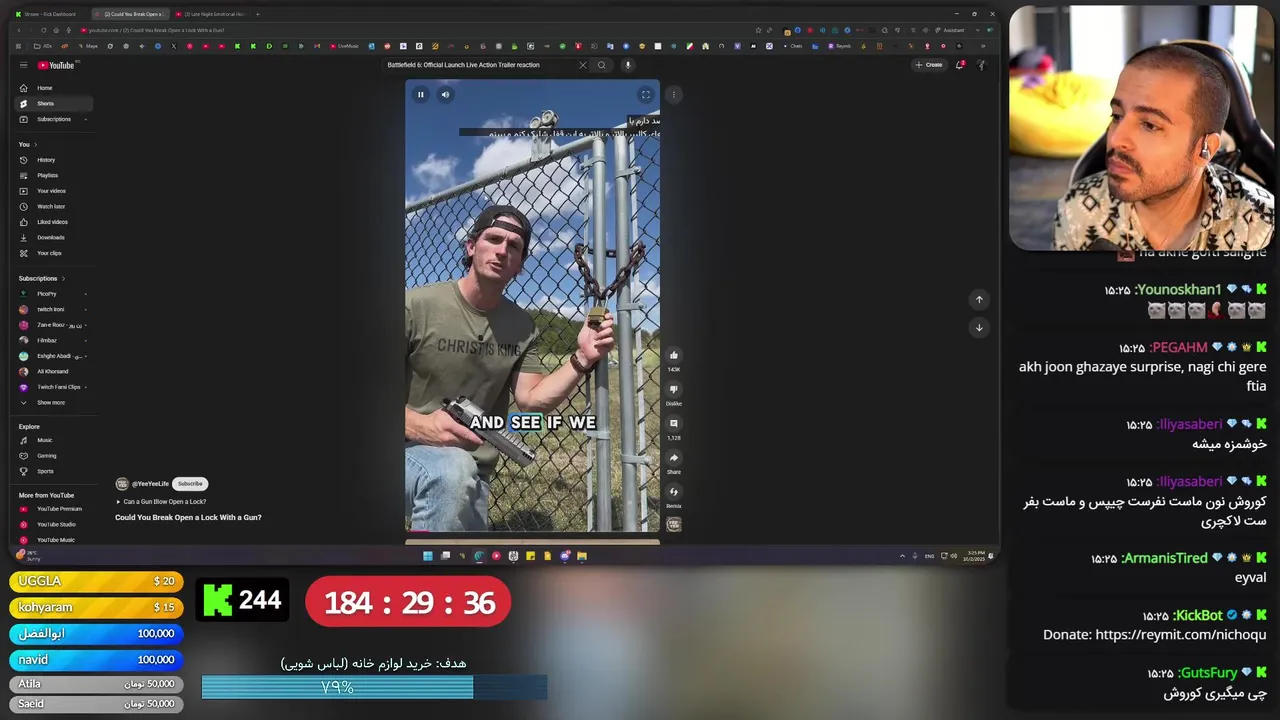
Task: Go to the previous Short
Action: click(x=979, y=299)
